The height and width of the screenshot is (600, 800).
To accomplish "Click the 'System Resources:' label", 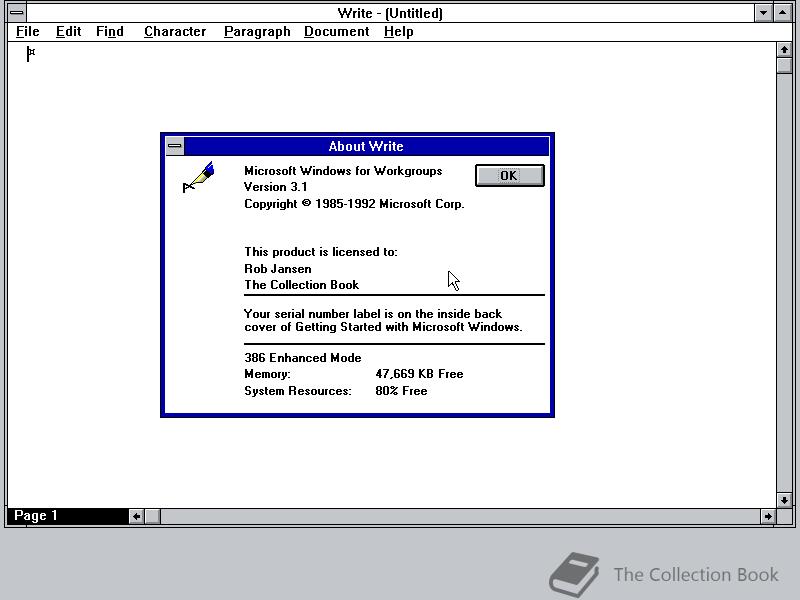I will click(x=298, y=391).
